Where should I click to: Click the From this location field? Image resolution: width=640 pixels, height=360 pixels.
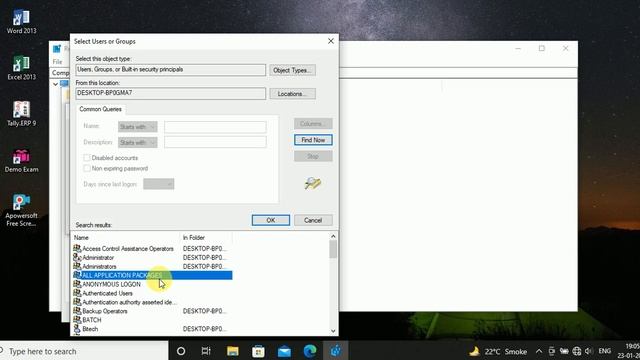(170, 93)
